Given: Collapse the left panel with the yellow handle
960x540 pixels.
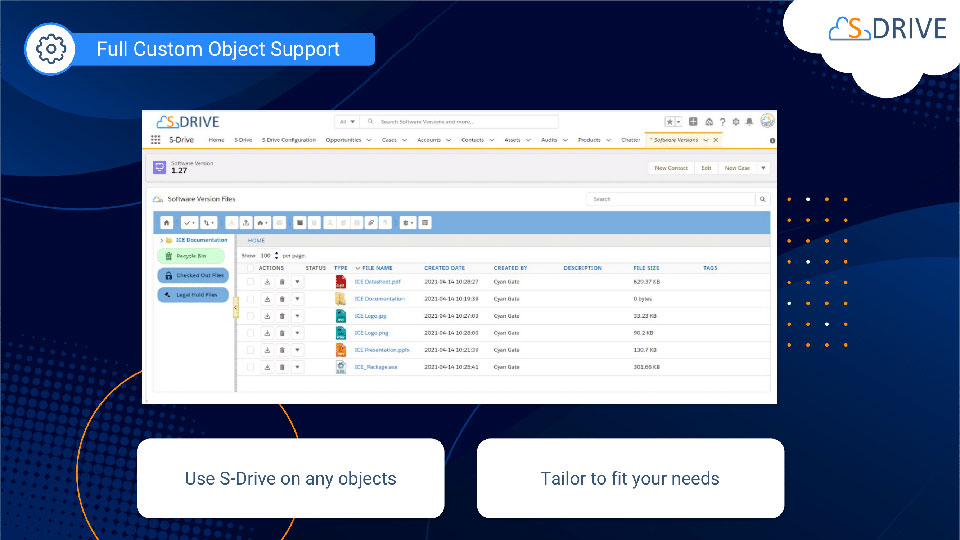Looking at the screenshot, I should coord(236,308).
